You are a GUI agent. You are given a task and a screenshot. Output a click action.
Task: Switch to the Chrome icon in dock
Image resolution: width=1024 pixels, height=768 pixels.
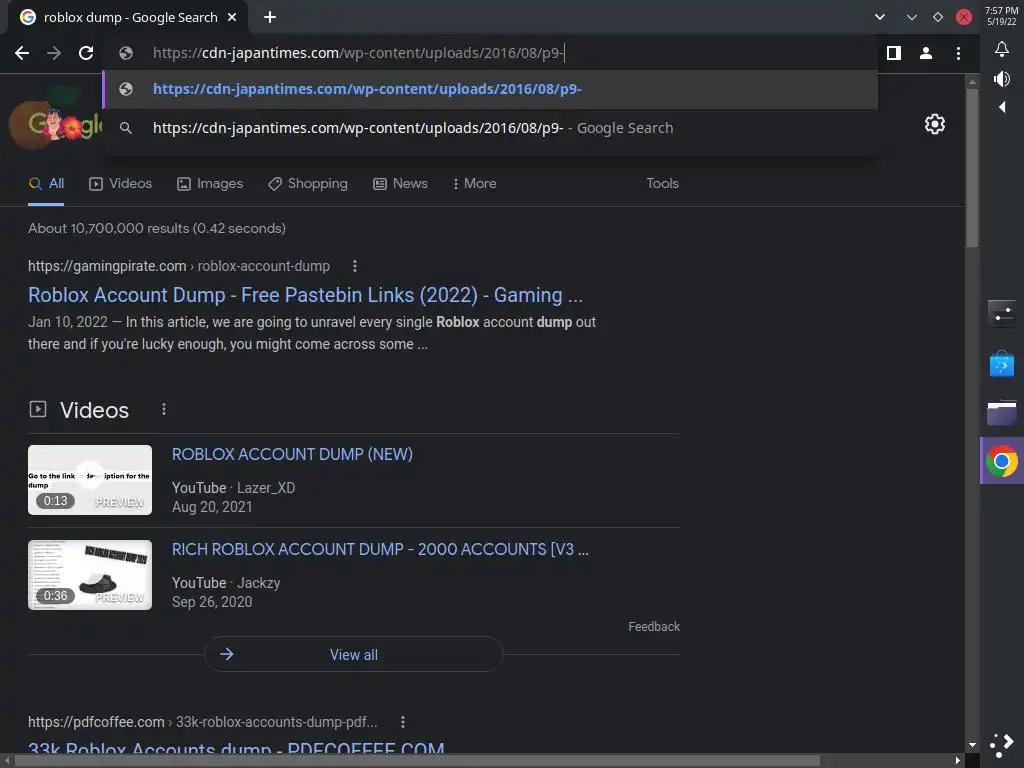click(1002, 461)
